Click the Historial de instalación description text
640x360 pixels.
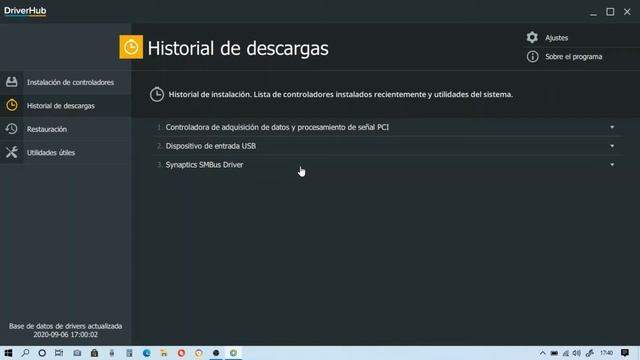pyautogui.click(x=340, y=94)
